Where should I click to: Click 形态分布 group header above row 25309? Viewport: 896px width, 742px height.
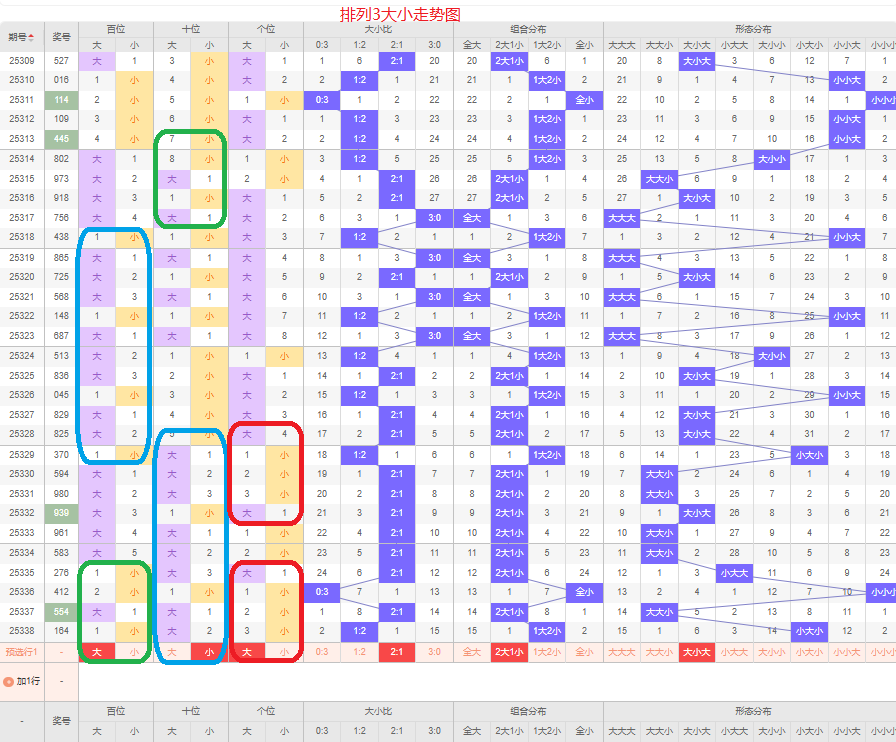pyautogui.click(x=753, y=29)
